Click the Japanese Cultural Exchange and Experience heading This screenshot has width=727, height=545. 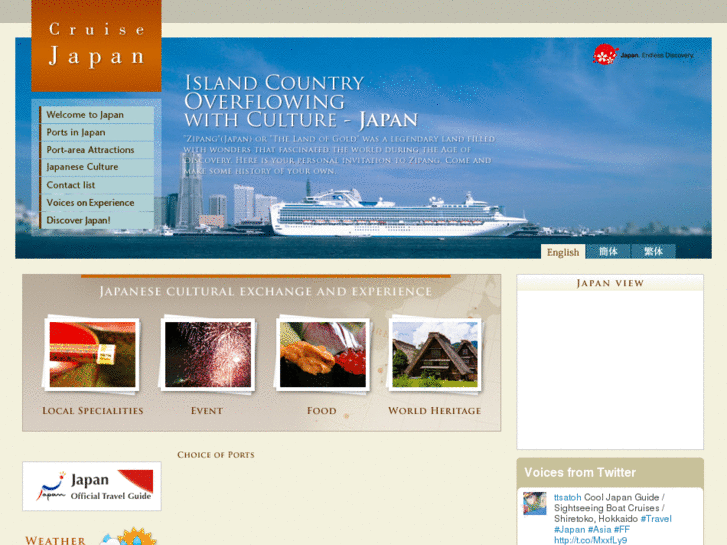click(266, 292)
